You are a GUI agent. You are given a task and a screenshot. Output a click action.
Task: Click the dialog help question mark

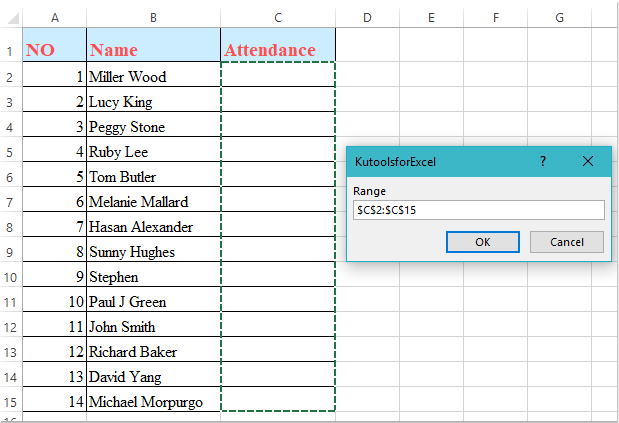pos(543,161)
